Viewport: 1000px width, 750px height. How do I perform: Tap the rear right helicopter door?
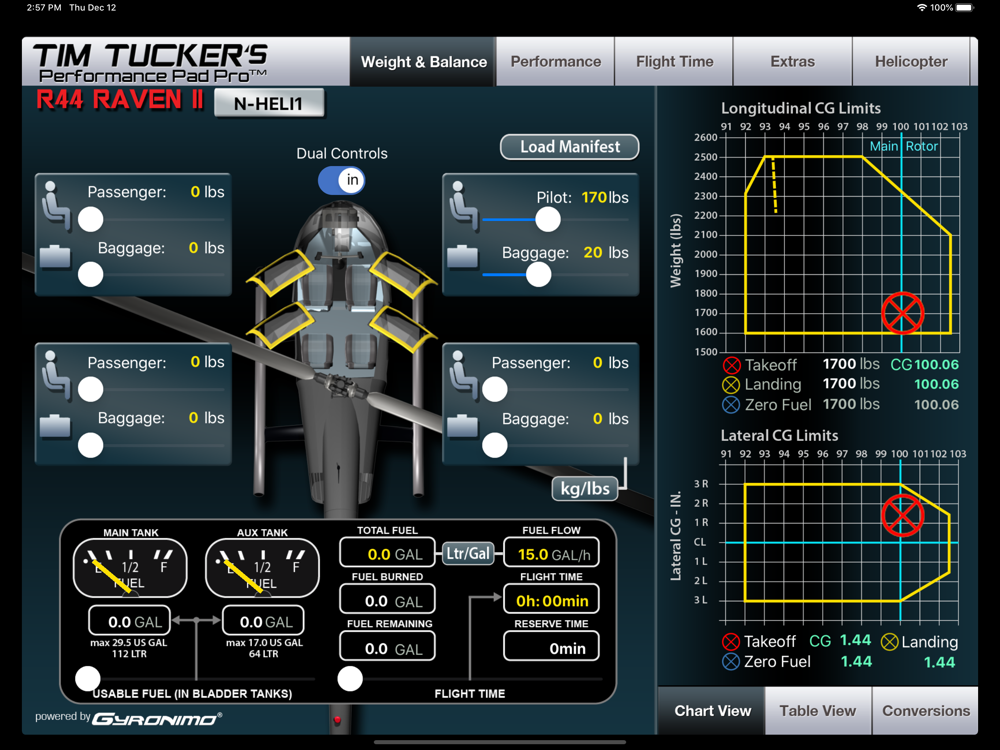pos(403,328)
